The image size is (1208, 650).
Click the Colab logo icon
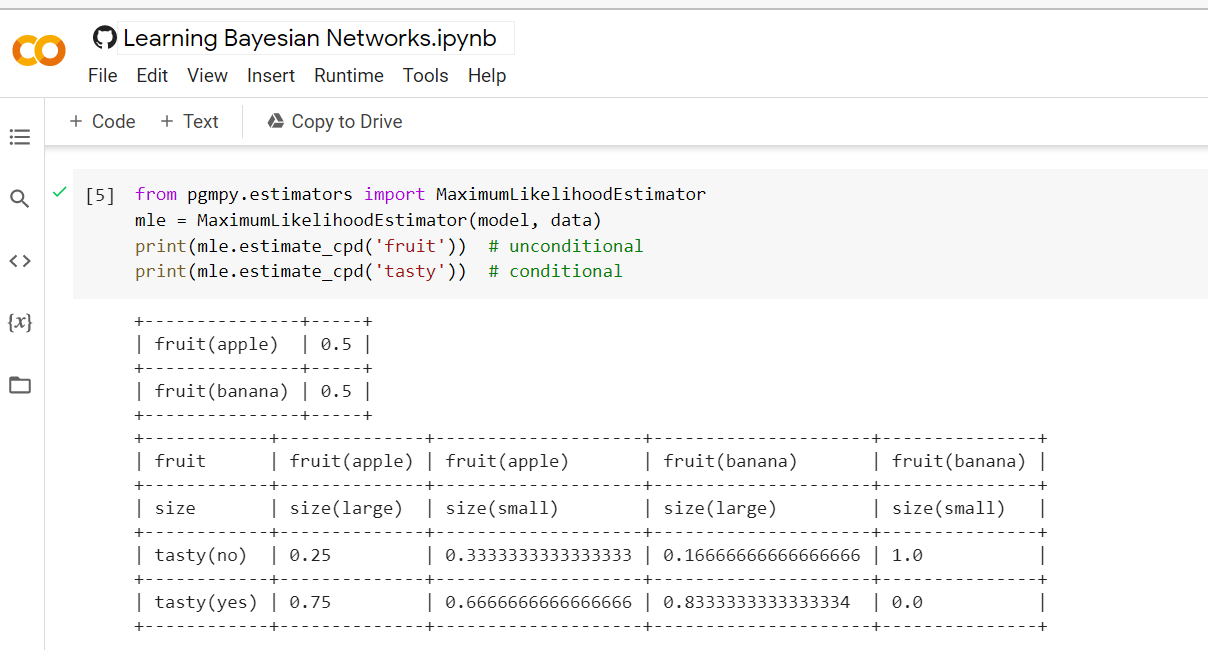(x=39, y=51)
